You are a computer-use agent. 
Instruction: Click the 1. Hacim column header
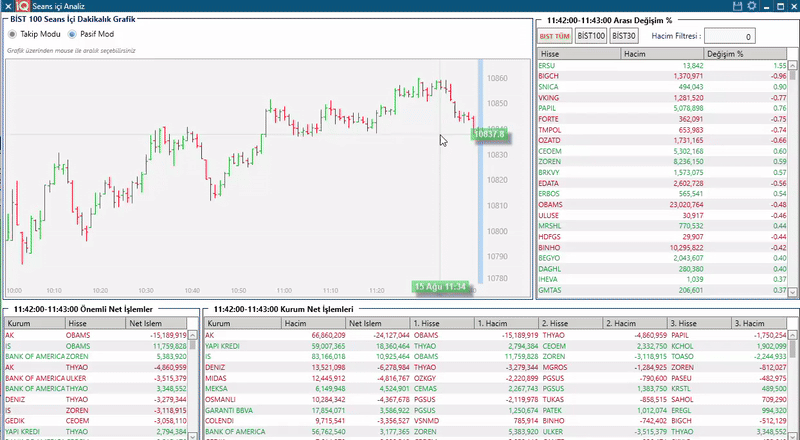506,323
